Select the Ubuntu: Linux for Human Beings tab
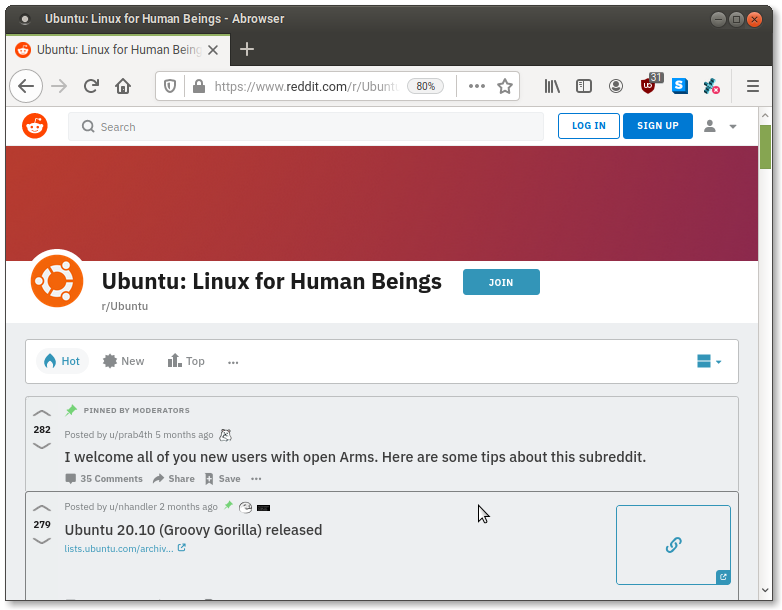This screenshot has height=610, width=782. (x=118, y=50)
